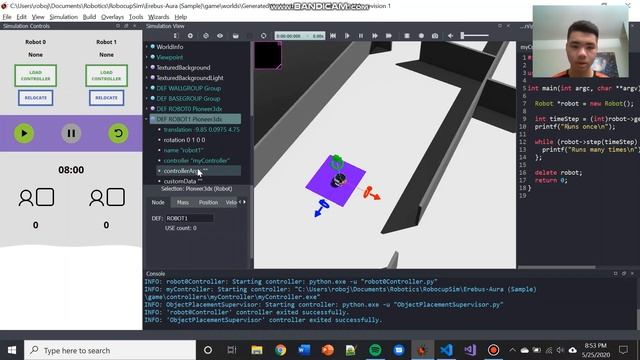
Task: Open the Build menu
Action: coord(89,17)
